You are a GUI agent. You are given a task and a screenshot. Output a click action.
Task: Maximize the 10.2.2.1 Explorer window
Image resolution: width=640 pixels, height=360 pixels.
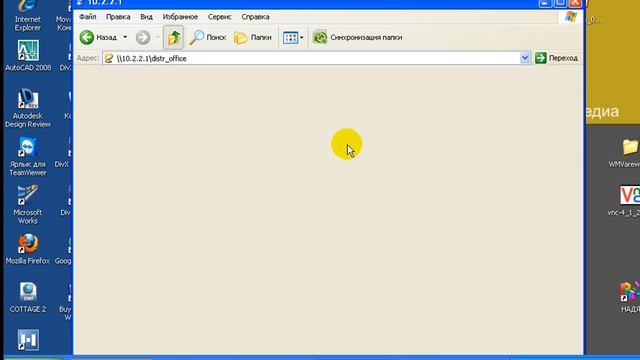(x=560, y=3)
